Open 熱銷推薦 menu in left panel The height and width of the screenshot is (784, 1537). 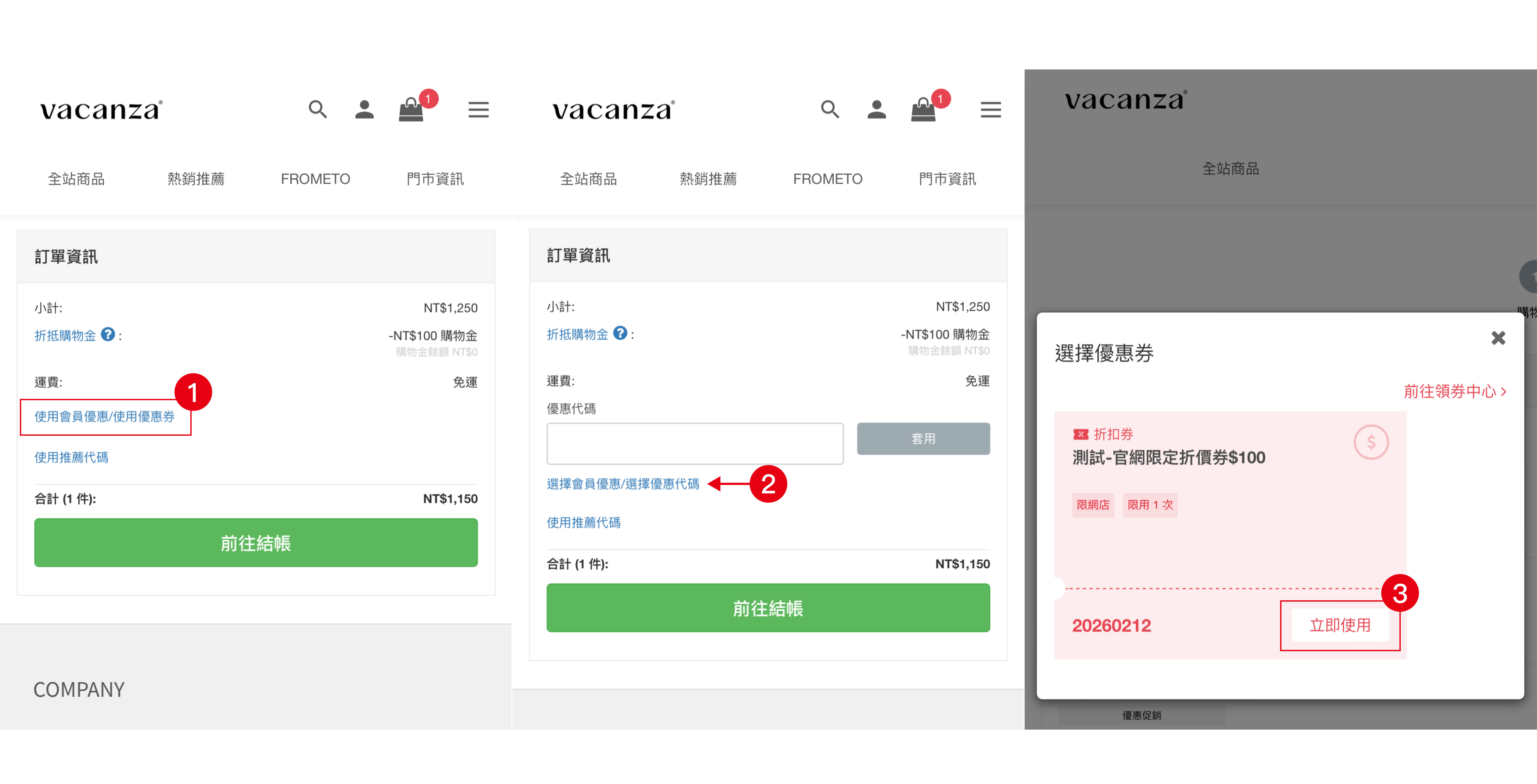[x=196, y=179]
